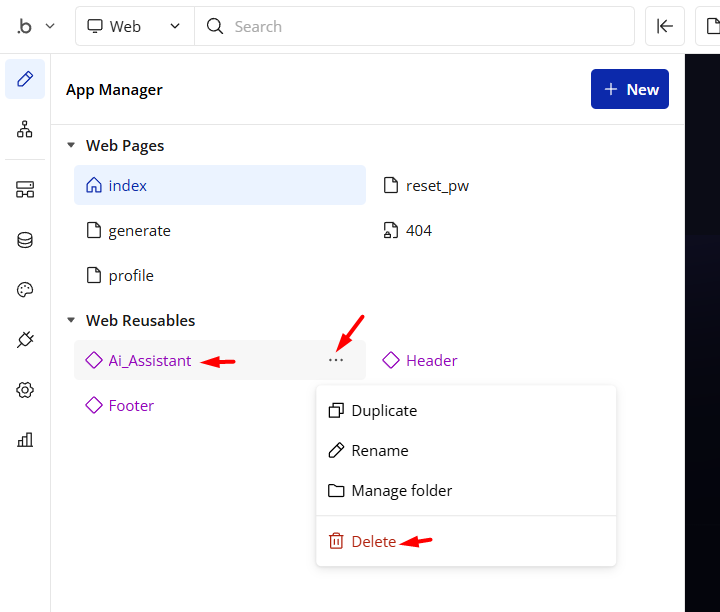
Task: Open the Workflow tab icon in sidebar
Action: tap(25, 129)
